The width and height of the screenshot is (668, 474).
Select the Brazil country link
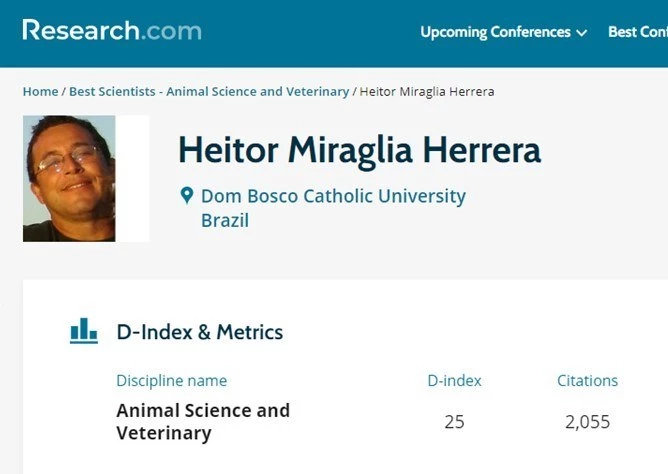pos(225,220)
